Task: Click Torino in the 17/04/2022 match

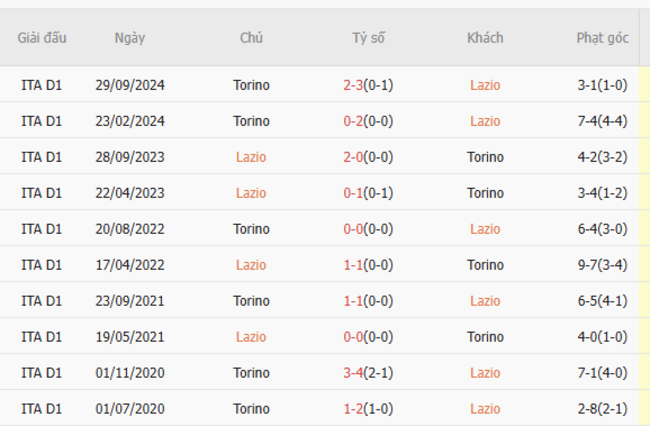Action: point(485,265)
